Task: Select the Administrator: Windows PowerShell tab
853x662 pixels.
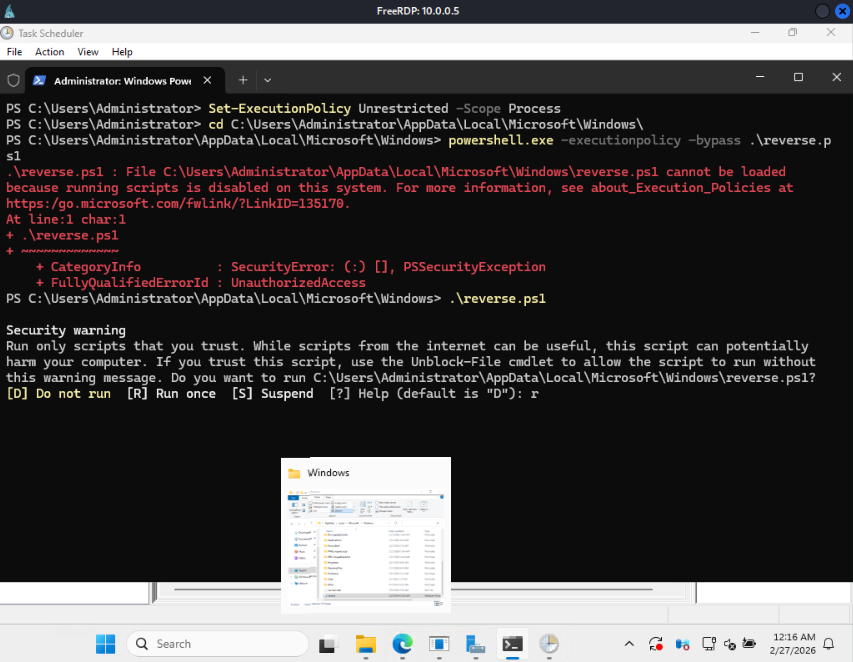Action: (125, 81)
